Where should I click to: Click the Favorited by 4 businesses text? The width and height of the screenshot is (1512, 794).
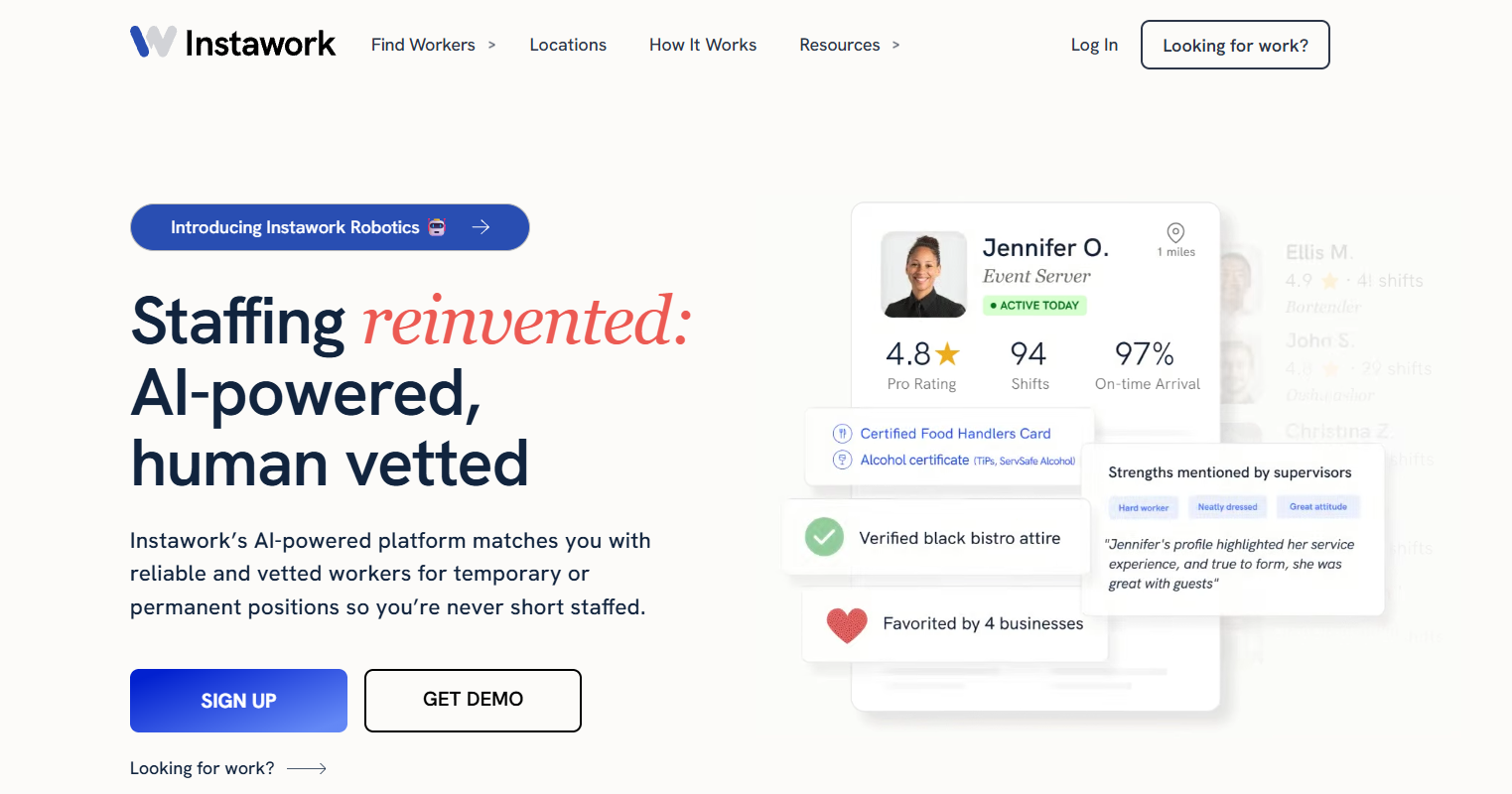(x=983, y=623)
